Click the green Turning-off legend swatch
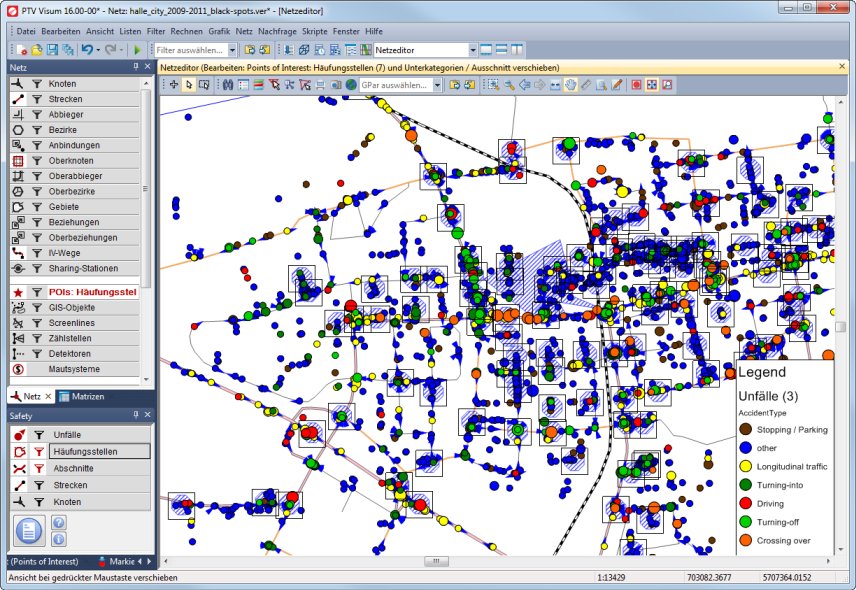This screenshot has height=590, width=856. [x=745, y=522]
